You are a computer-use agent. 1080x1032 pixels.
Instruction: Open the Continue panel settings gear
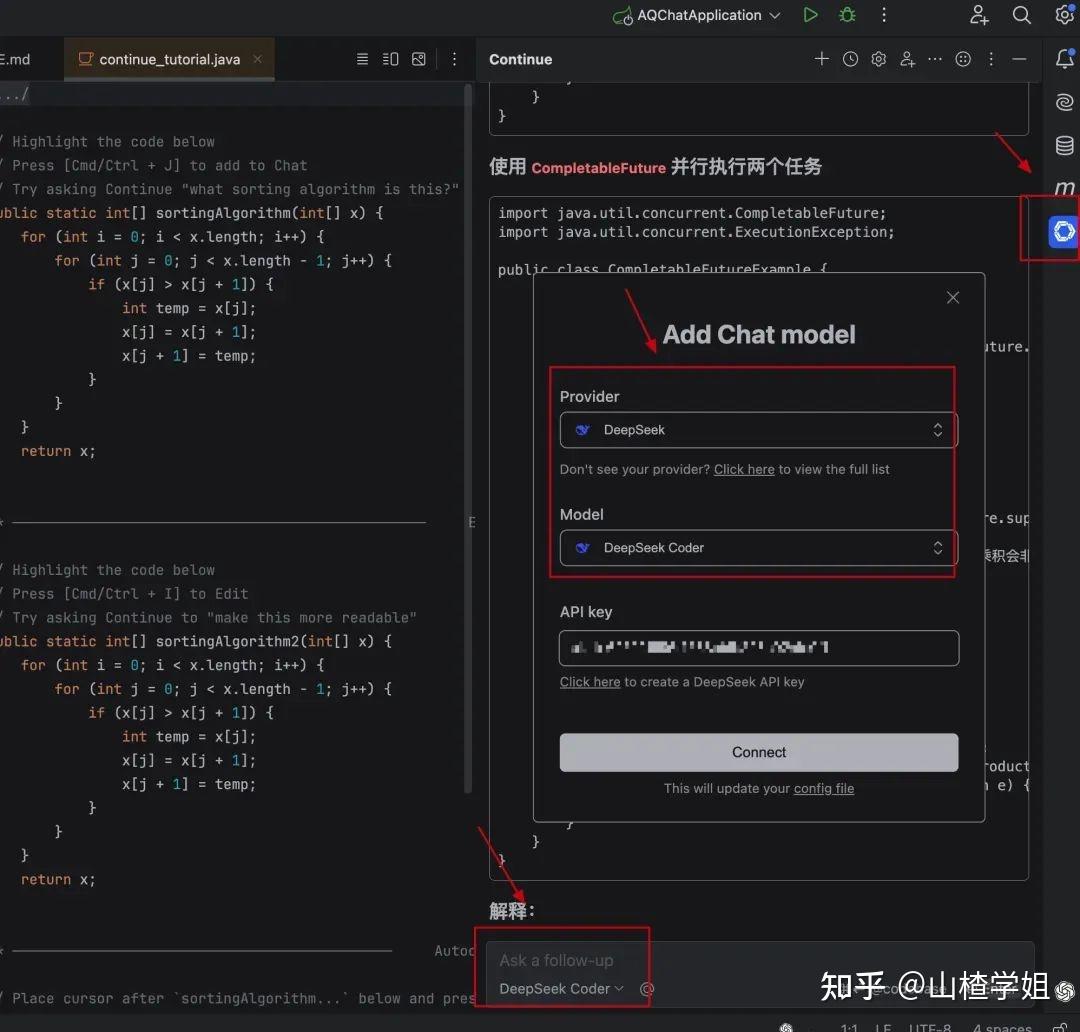coord(879,59)
